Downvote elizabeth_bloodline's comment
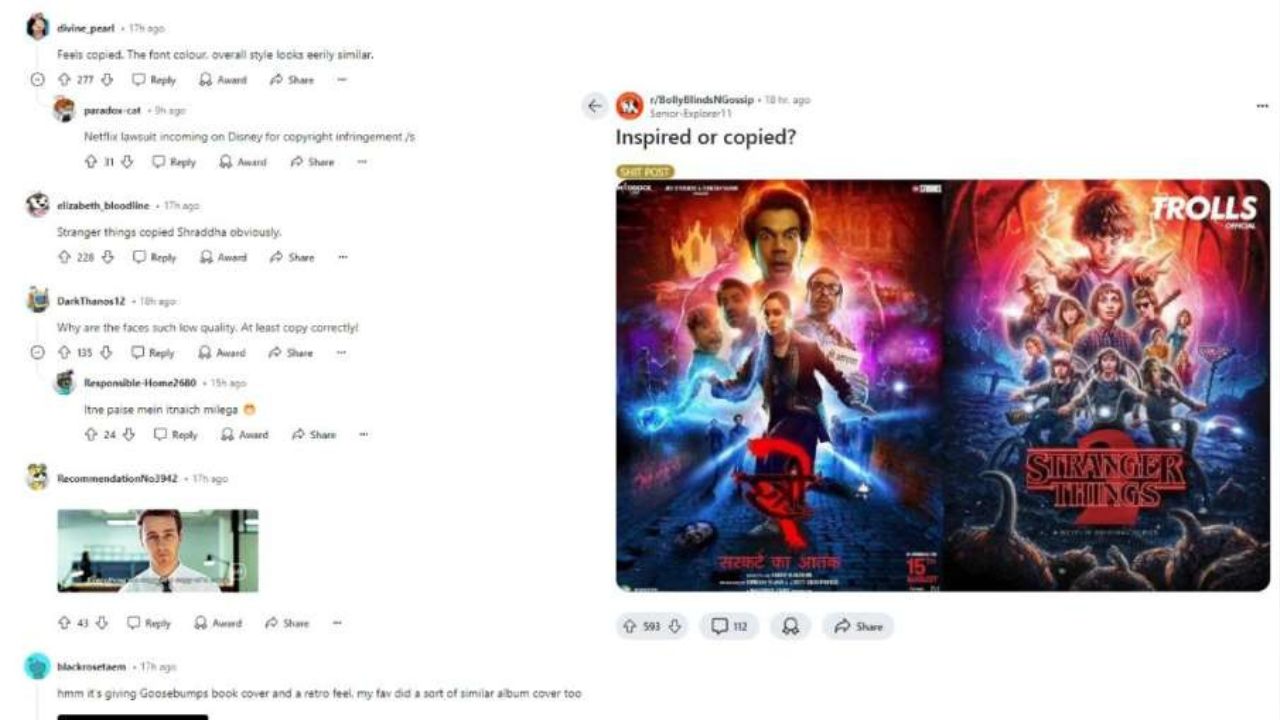 click(x=109, y=257)
